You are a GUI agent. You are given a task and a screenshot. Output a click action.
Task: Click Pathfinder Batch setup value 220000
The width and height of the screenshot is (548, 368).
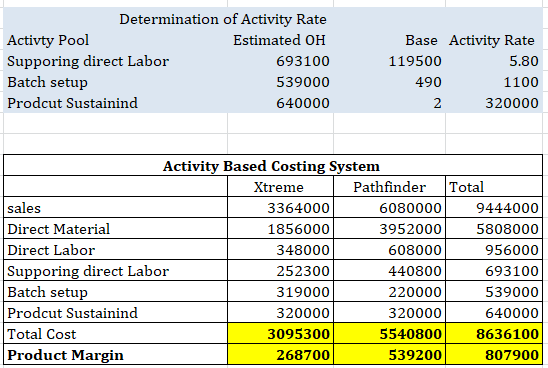click(415, 292)
